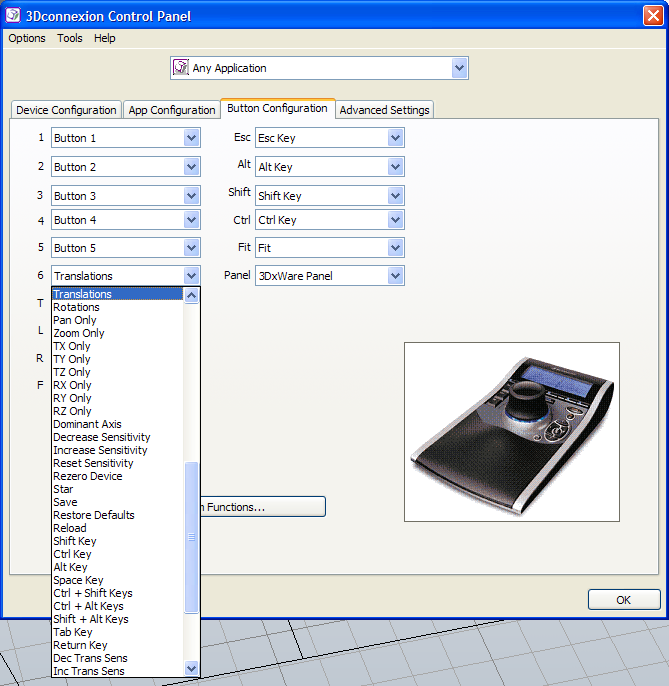Image resolution: width=669 pixels, height=686 pixels.
Task: Open the Options menu
Action: pyautogui.click(x=27, y=38)
